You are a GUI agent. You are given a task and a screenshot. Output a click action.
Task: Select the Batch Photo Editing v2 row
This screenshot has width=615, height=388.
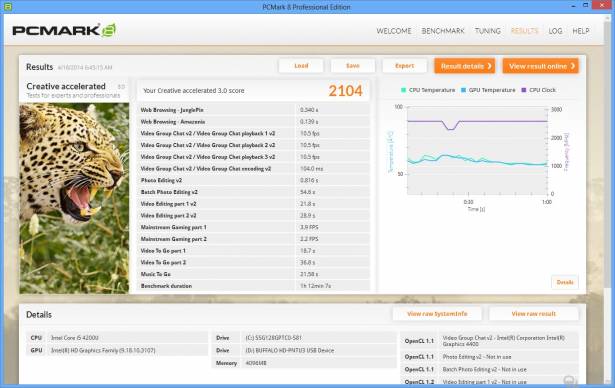pos(253,192)
